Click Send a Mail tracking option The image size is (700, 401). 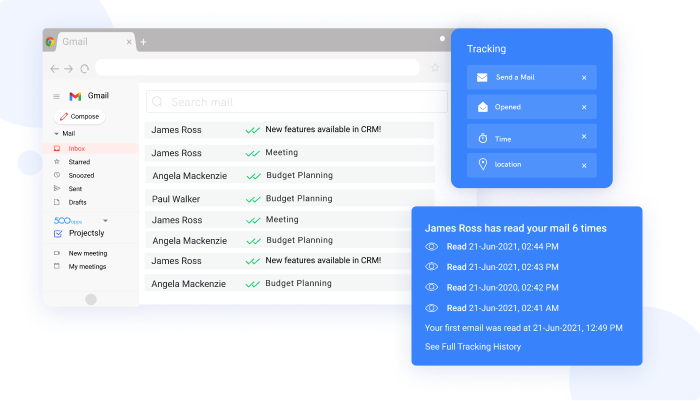click(532, 77)
